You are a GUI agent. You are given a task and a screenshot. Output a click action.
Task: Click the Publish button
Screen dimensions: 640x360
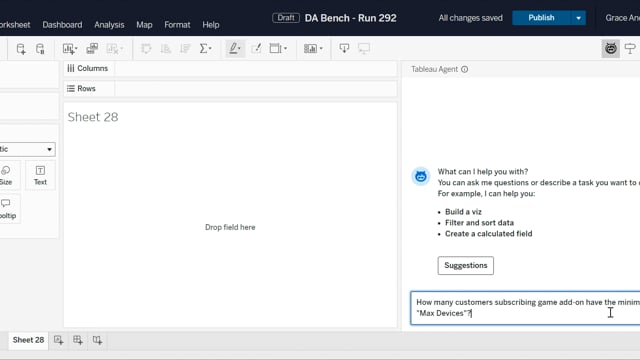pyautogui.click(x=541, y=18)
